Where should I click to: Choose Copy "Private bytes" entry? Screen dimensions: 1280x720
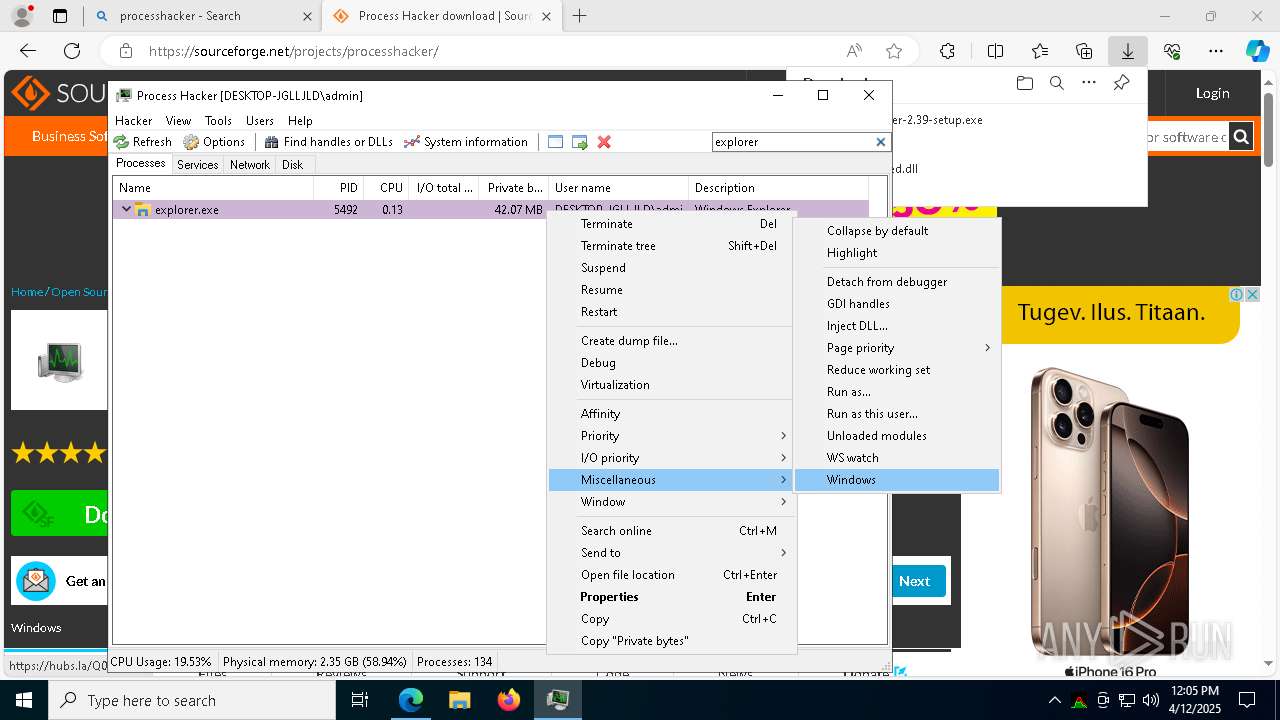(x=672, y=641)
